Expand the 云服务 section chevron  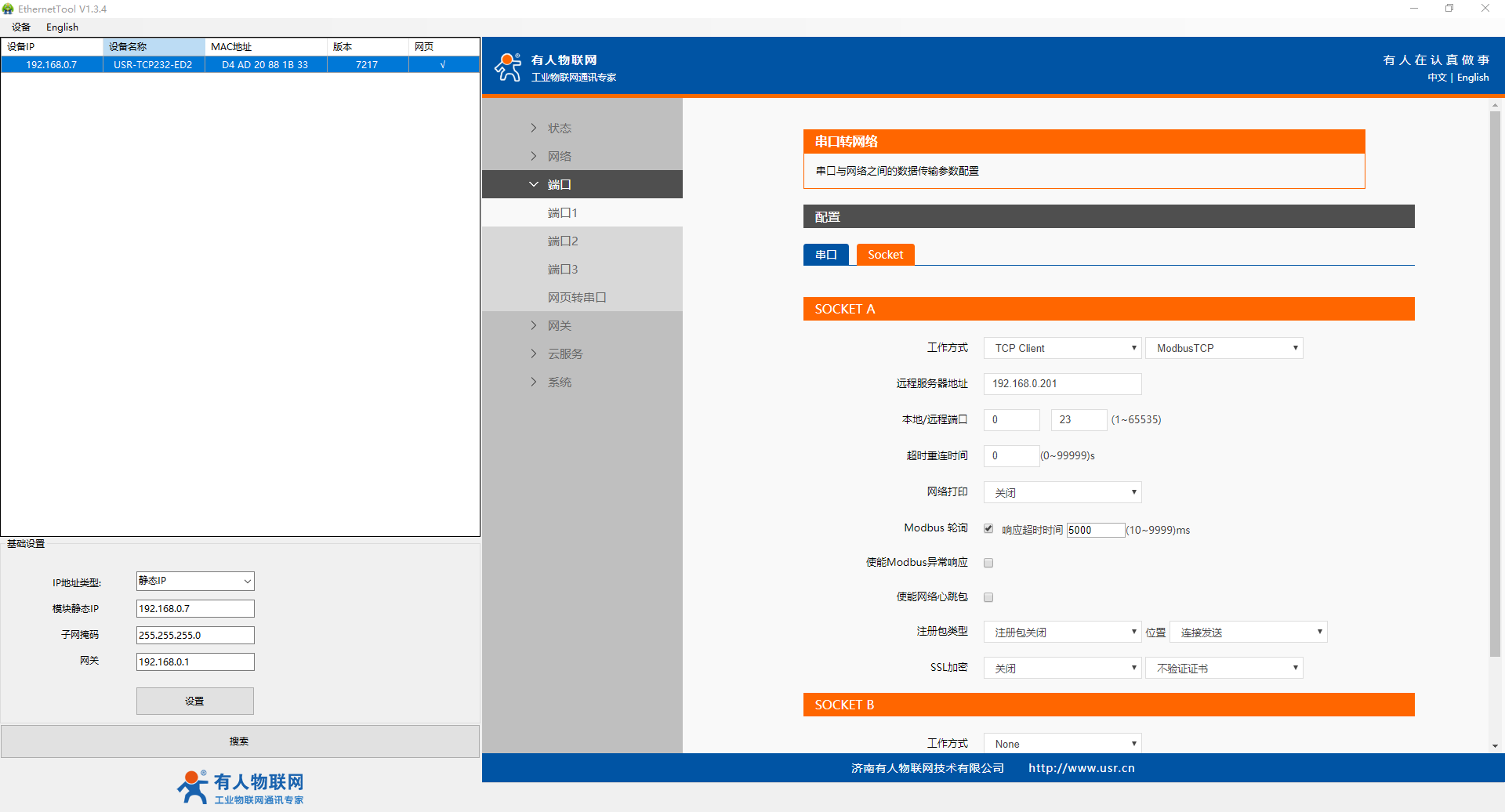pyautogui.click(x=534, y=353)
